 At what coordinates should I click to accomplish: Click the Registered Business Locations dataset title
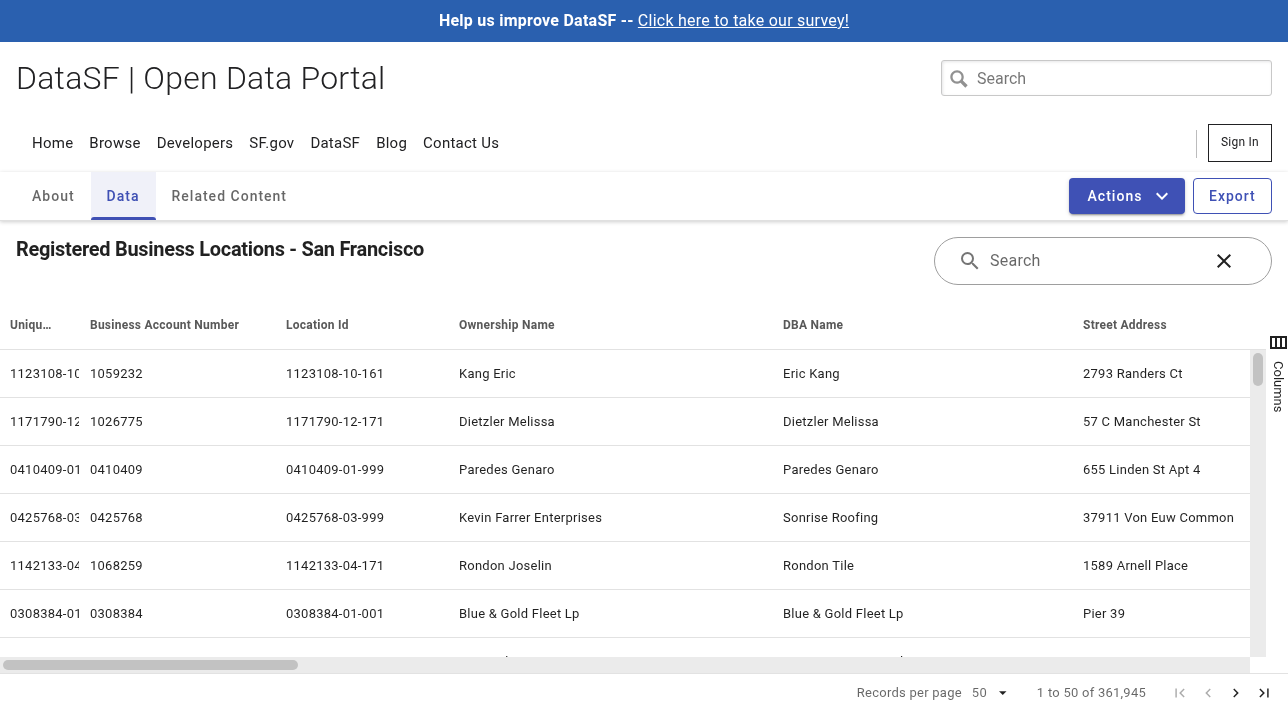(220, 250)
